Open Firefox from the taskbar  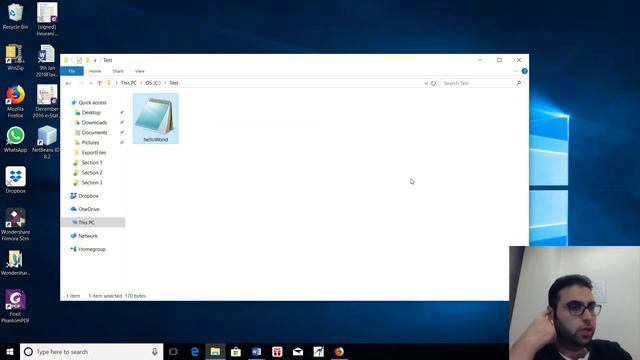pyautogui.click(x=339, y=352)
